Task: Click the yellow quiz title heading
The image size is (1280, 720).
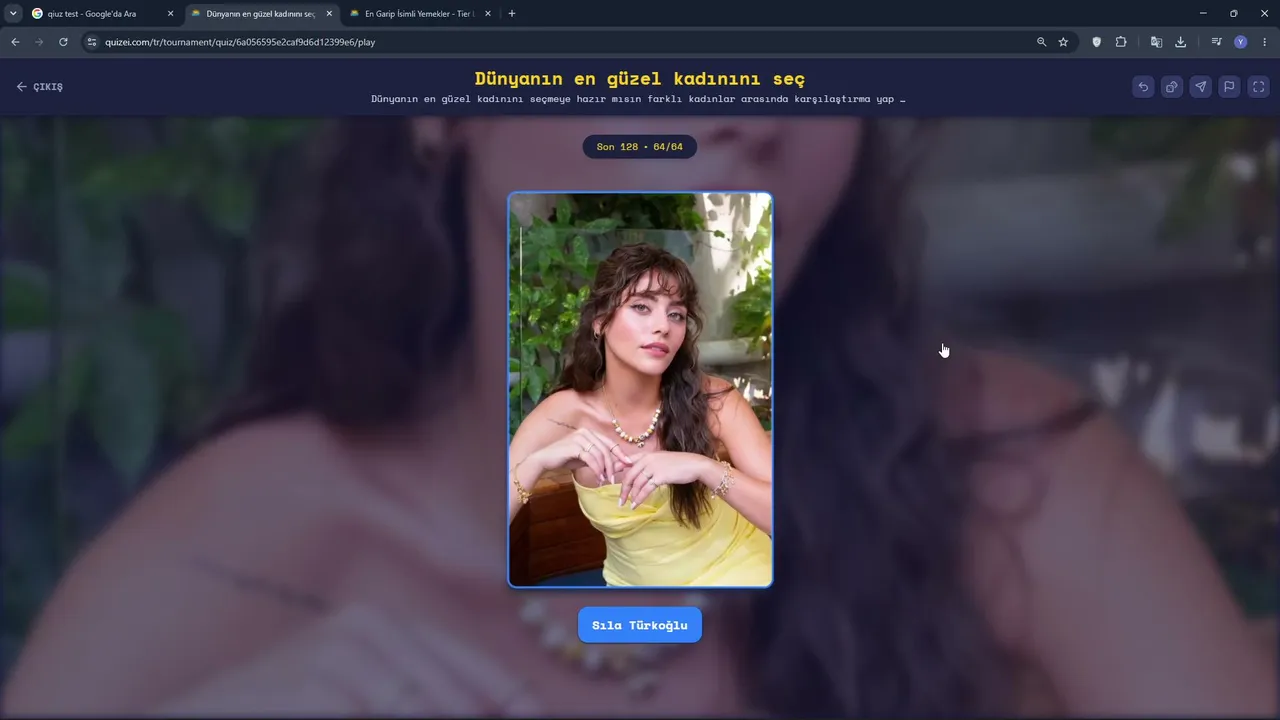Action: point(640,79)
